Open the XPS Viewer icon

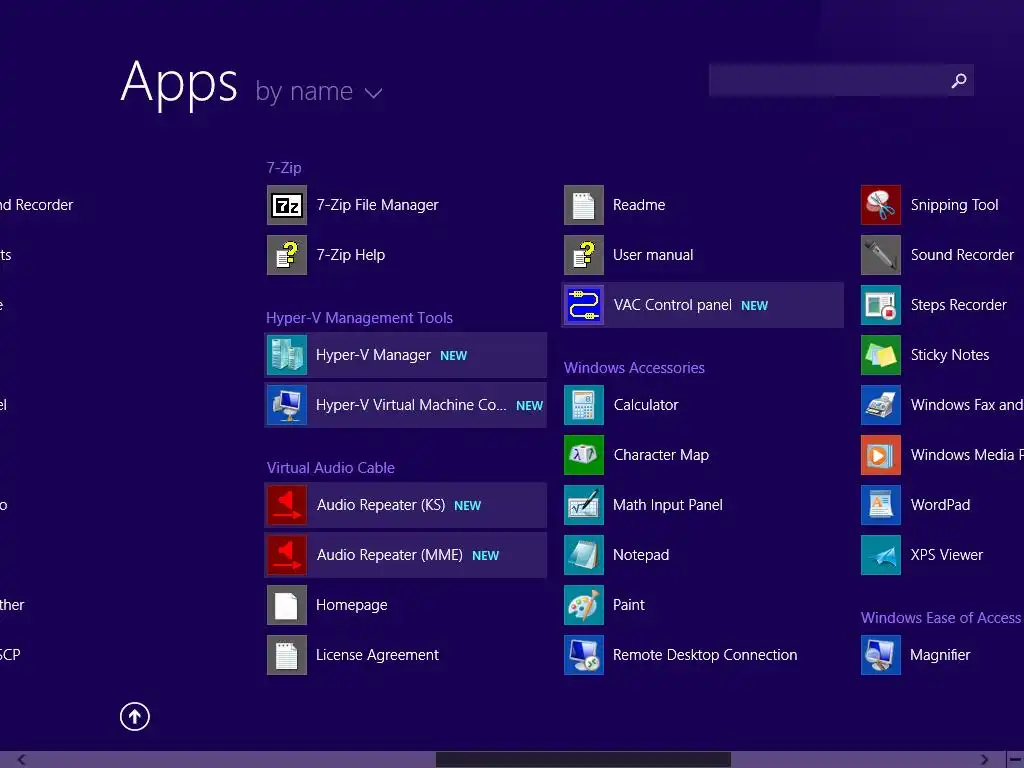pyautogui.click(x=881, y=555)
